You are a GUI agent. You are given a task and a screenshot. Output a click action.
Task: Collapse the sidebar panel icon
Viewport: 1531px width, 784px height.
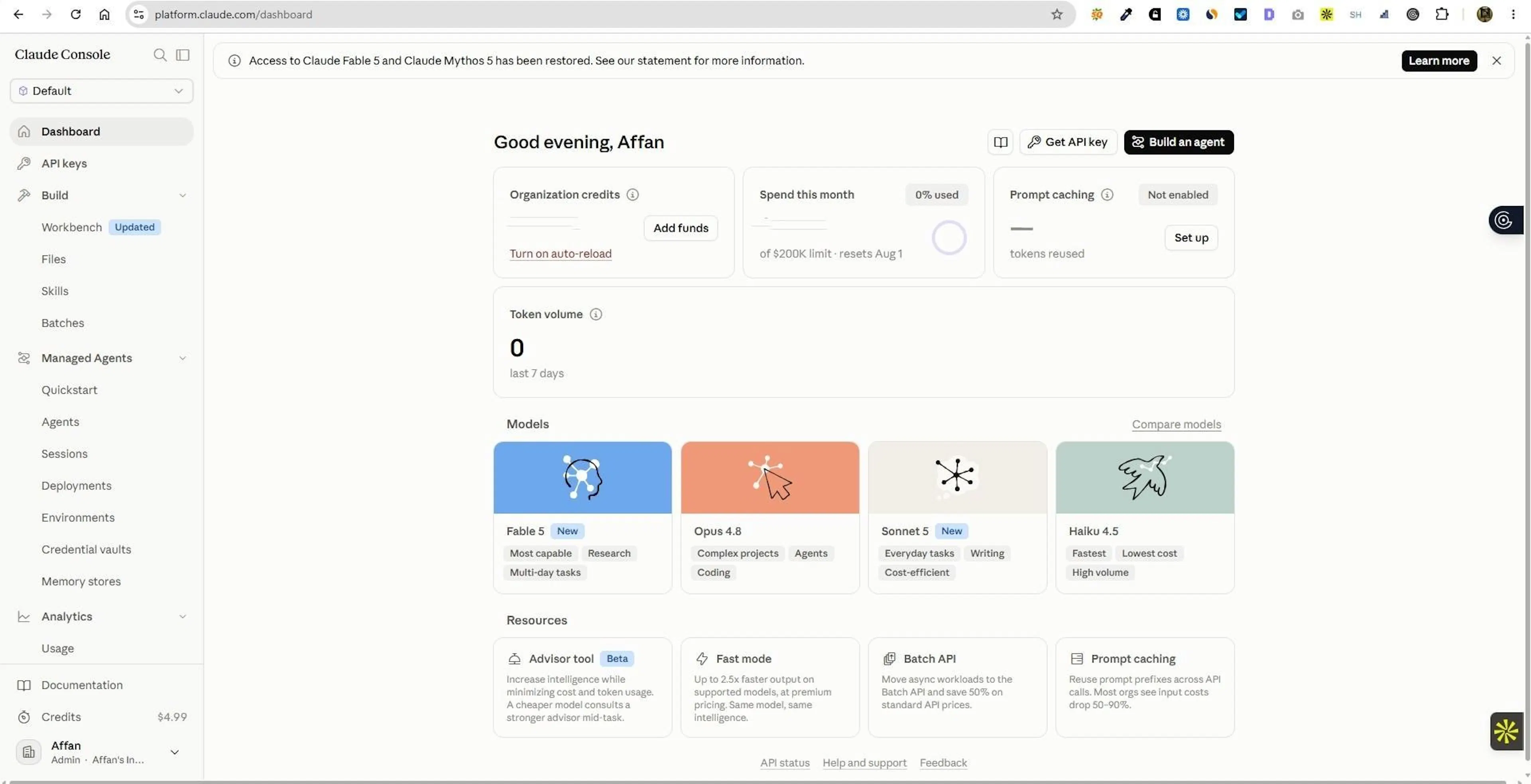click(183, 55)
